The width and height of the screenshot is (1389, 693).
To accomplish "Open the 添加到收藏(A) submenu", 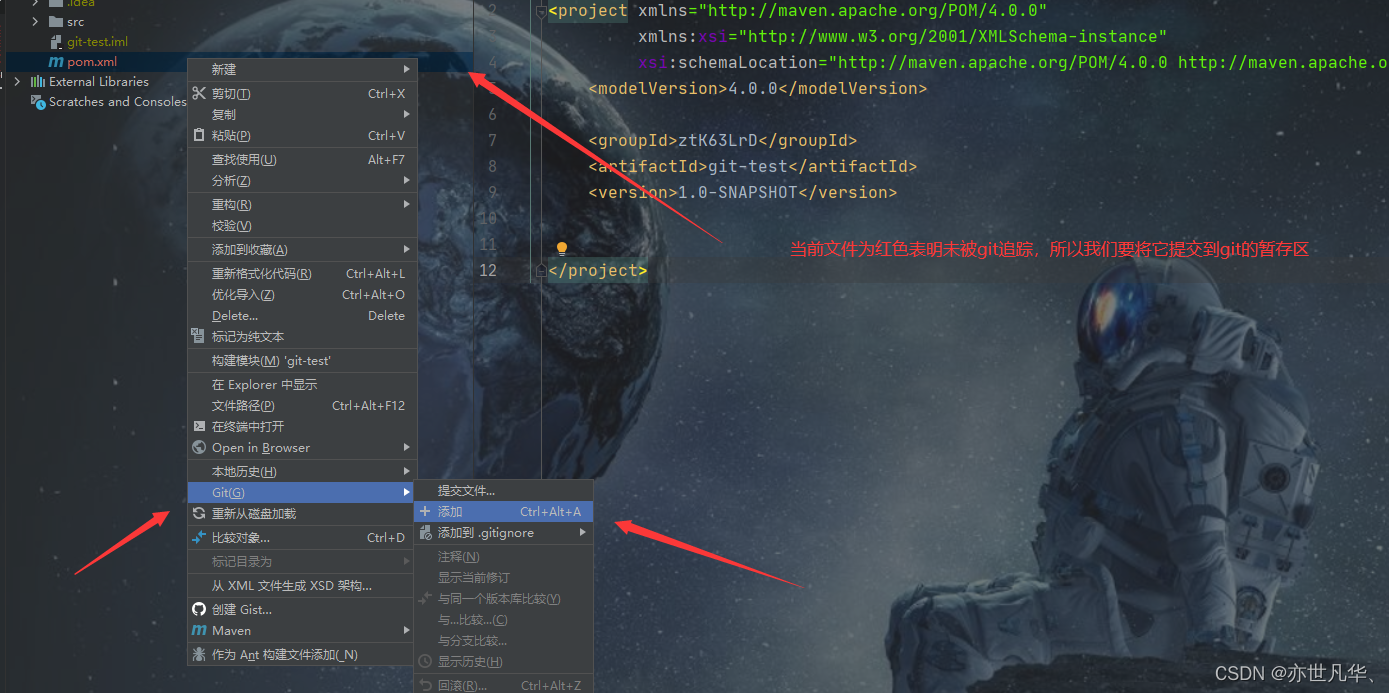I will [x=302, y=249].
